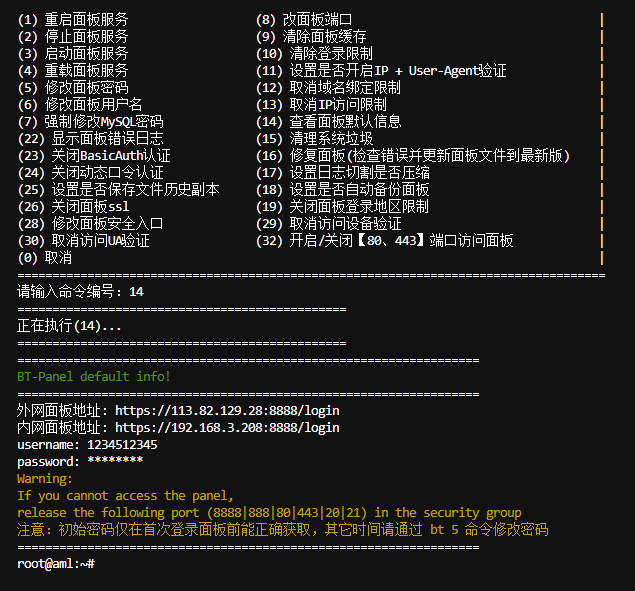Click menu line (23) 关闭BasicAuth认证
The image size is (635, 591).
[x=94, y=156]
